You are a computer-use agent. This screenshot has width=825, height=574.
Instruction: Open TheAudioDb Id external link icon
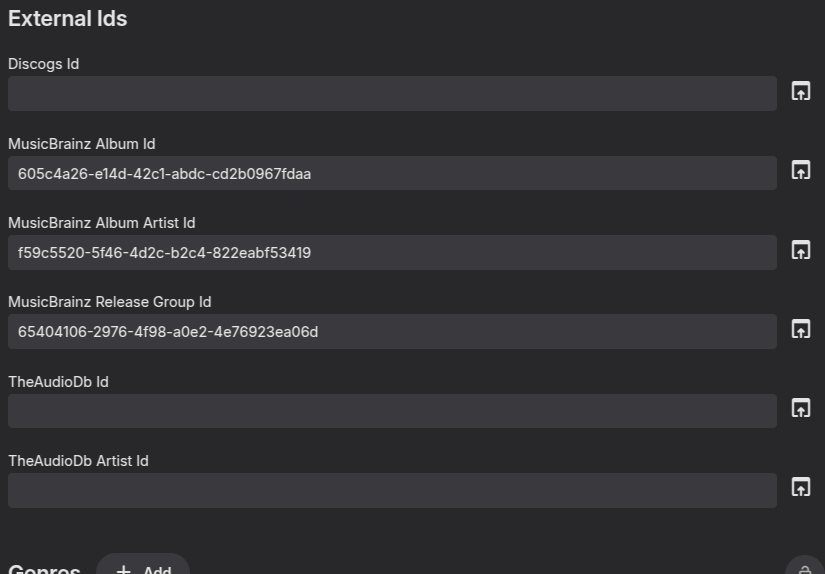pos(801,408)
